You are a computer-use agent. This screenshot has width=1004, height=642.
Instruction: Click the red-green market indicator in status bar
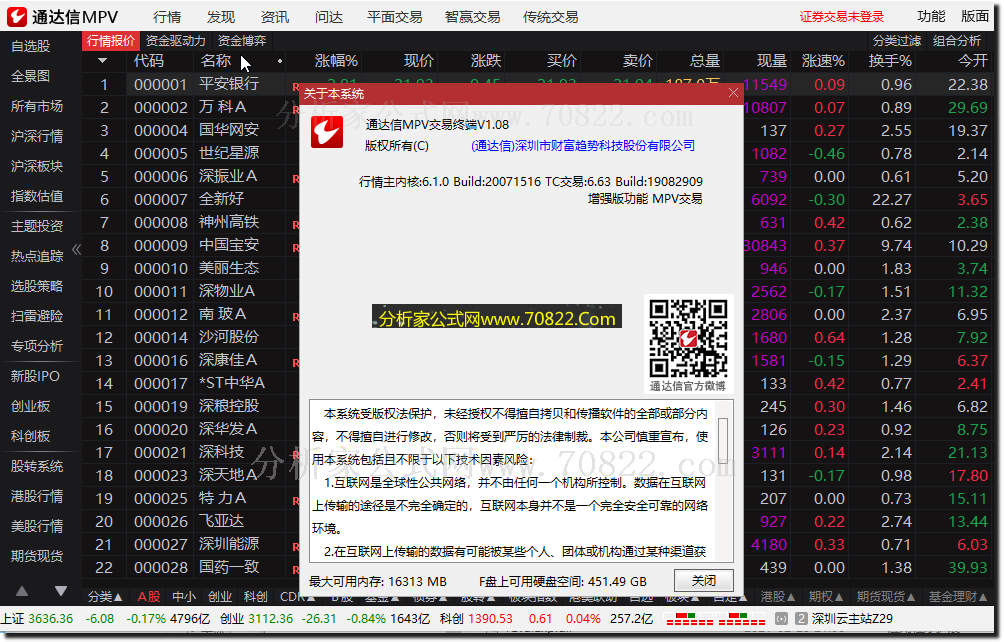715,619
